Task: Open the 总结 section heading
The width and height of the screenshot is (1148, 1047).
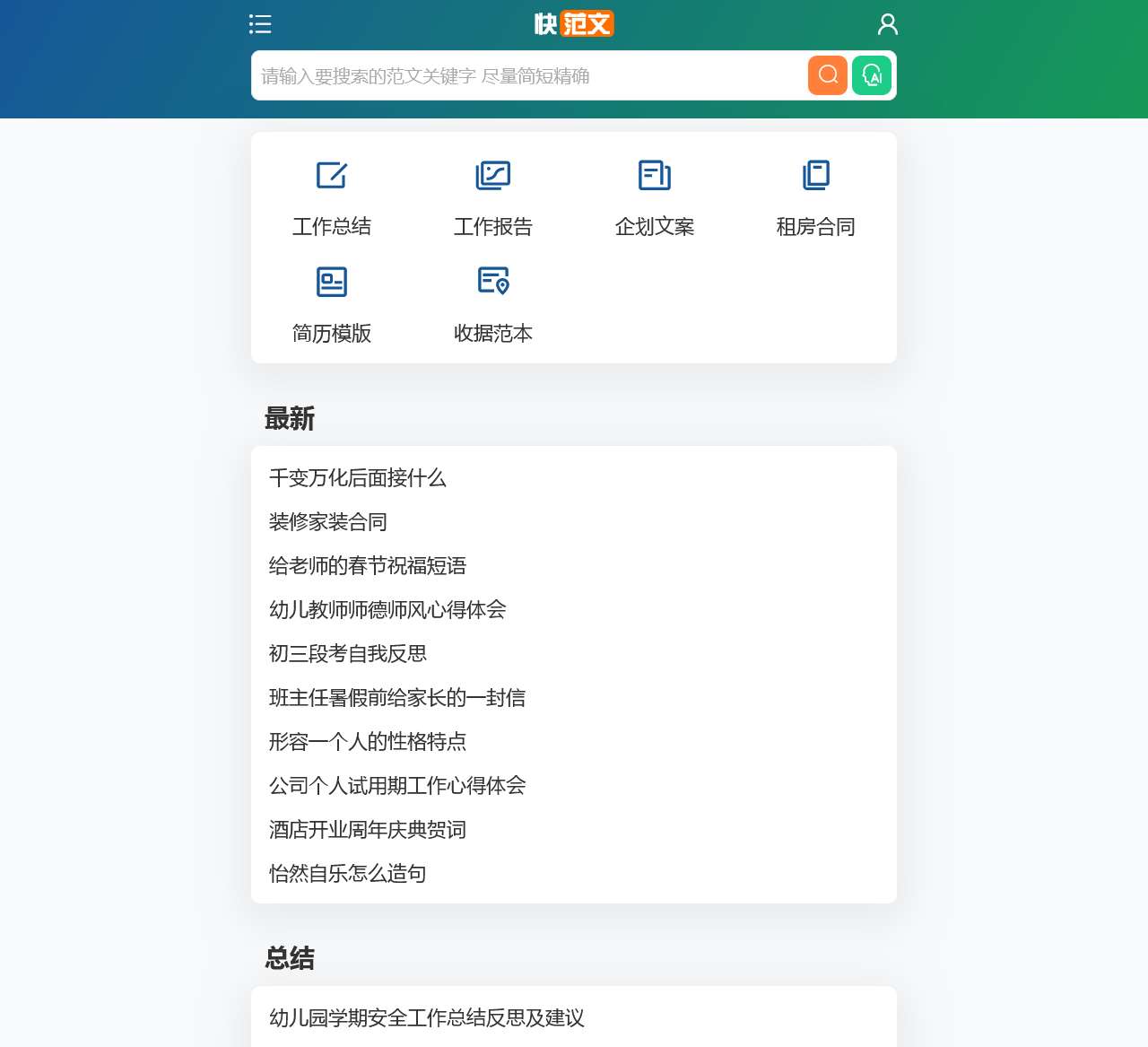Action: [x=290, y=958]
